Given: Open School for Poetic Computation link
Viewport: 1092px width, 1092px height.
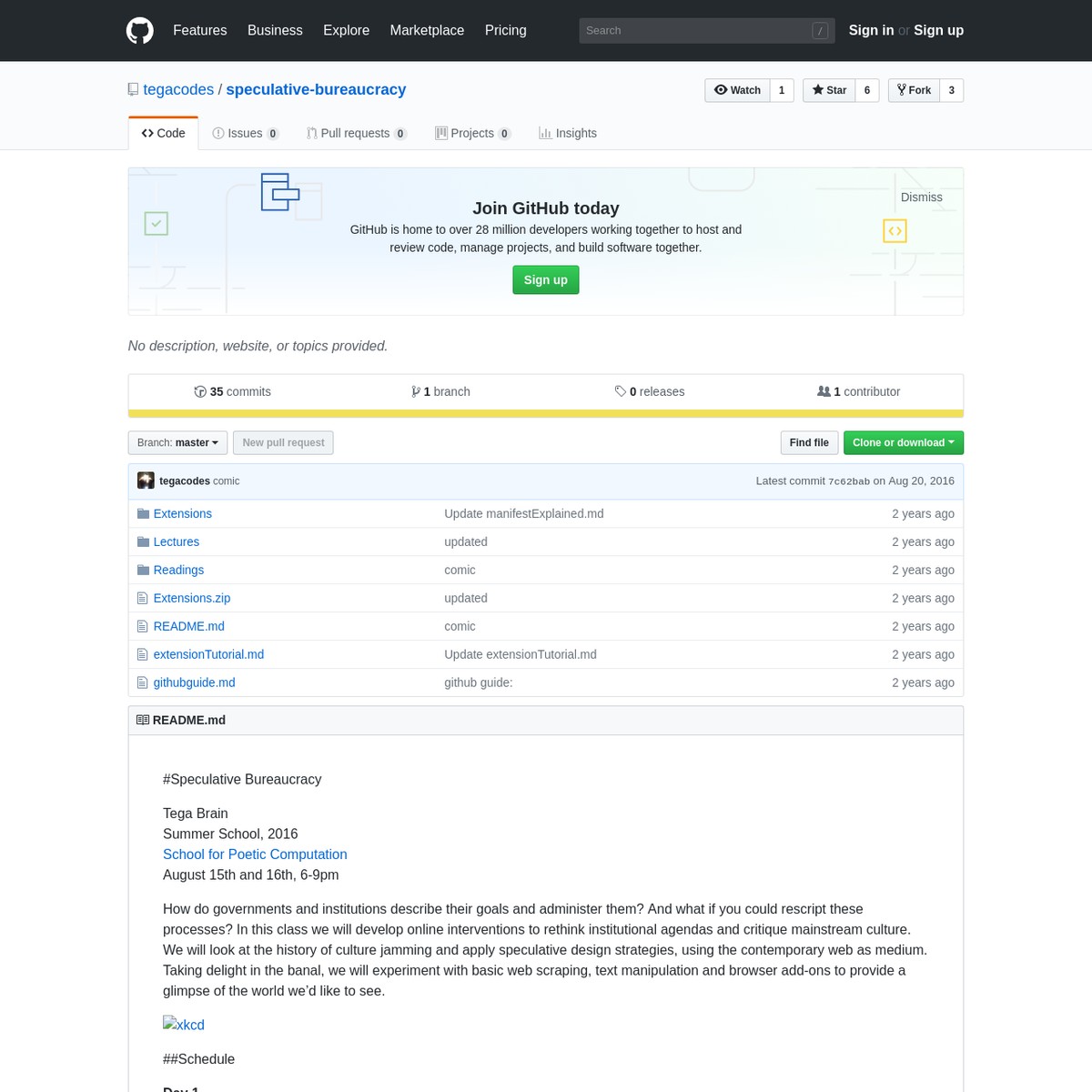Looking at the screenshot, I should tap(255, 854).
